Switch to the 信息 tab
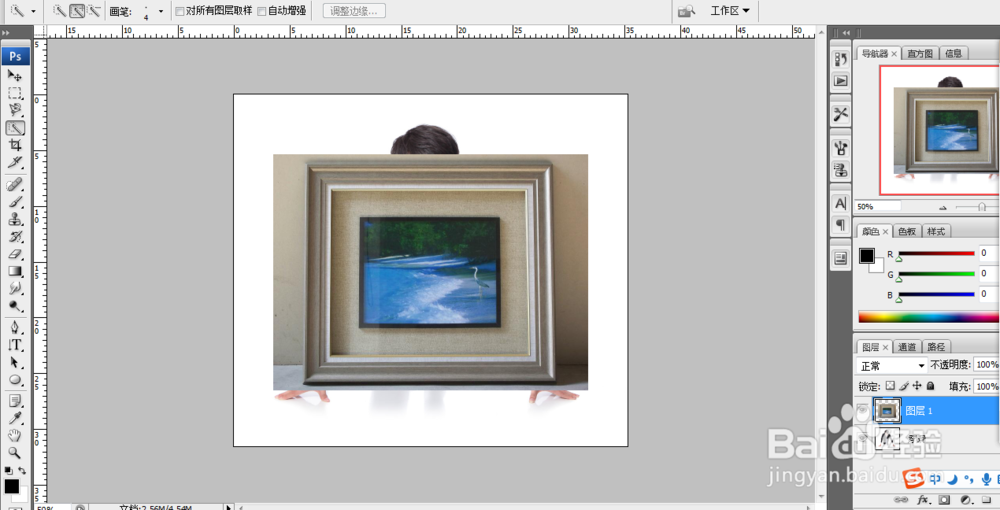 [x=953, y=54]
